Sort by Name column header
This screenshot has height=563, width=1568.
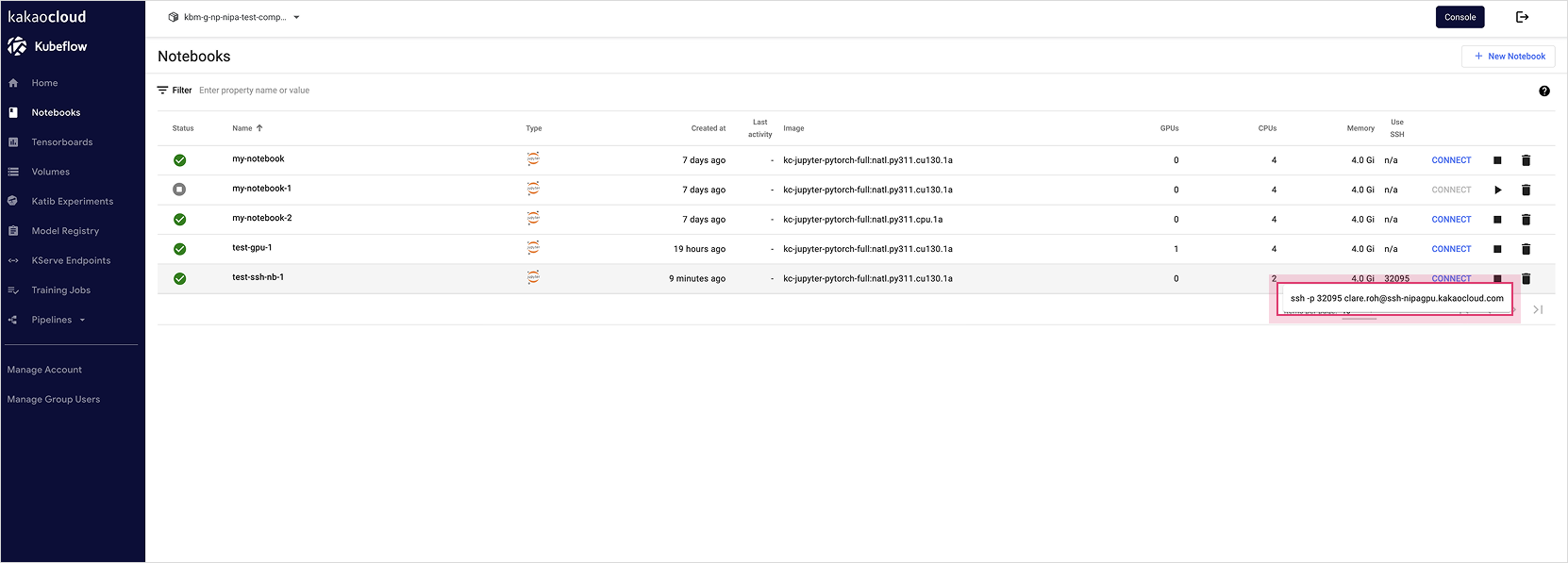[x=247, y=128]
